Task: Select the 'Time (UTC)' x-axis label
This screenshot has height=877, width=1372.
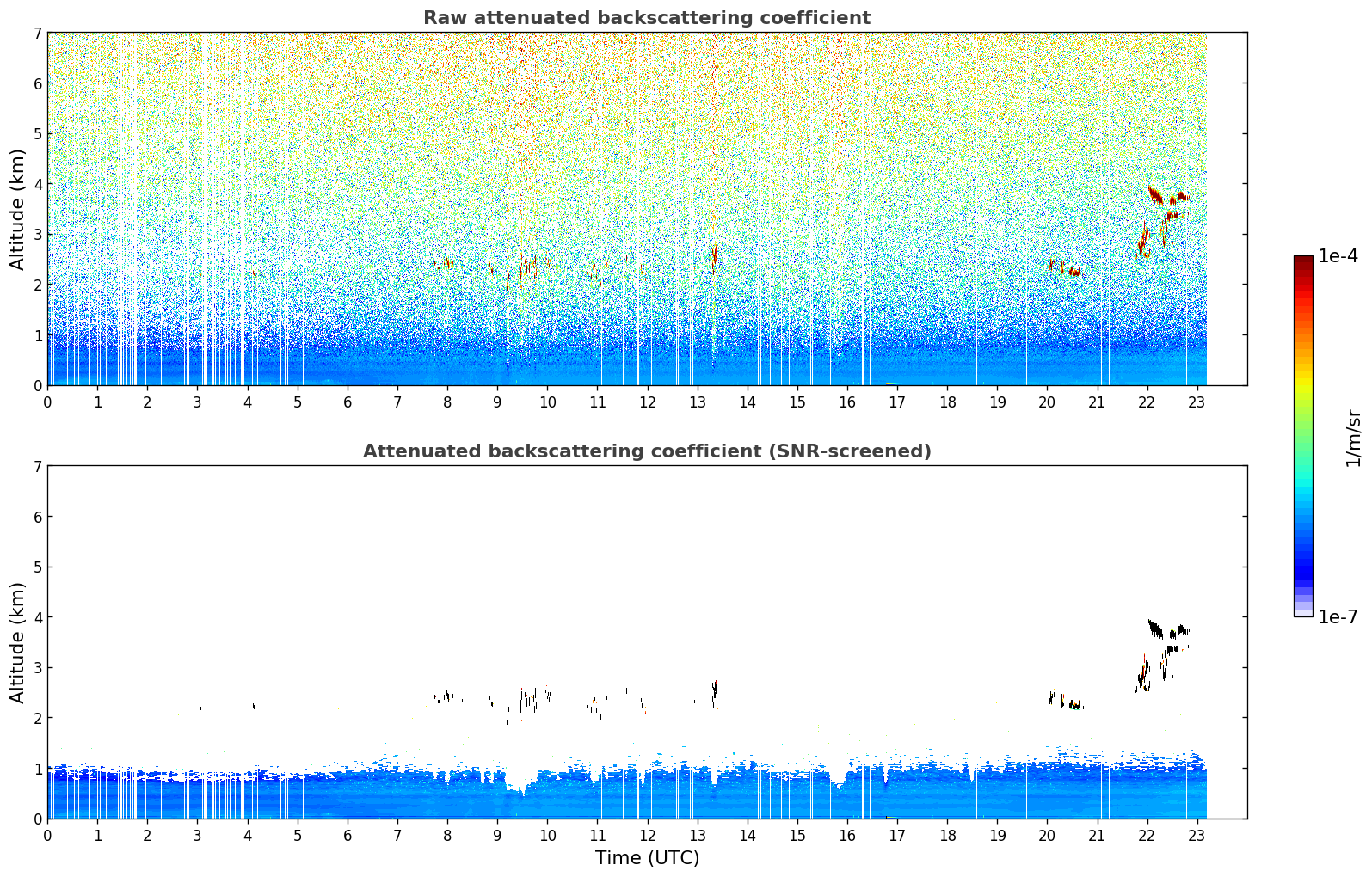Action: point(647,858)
